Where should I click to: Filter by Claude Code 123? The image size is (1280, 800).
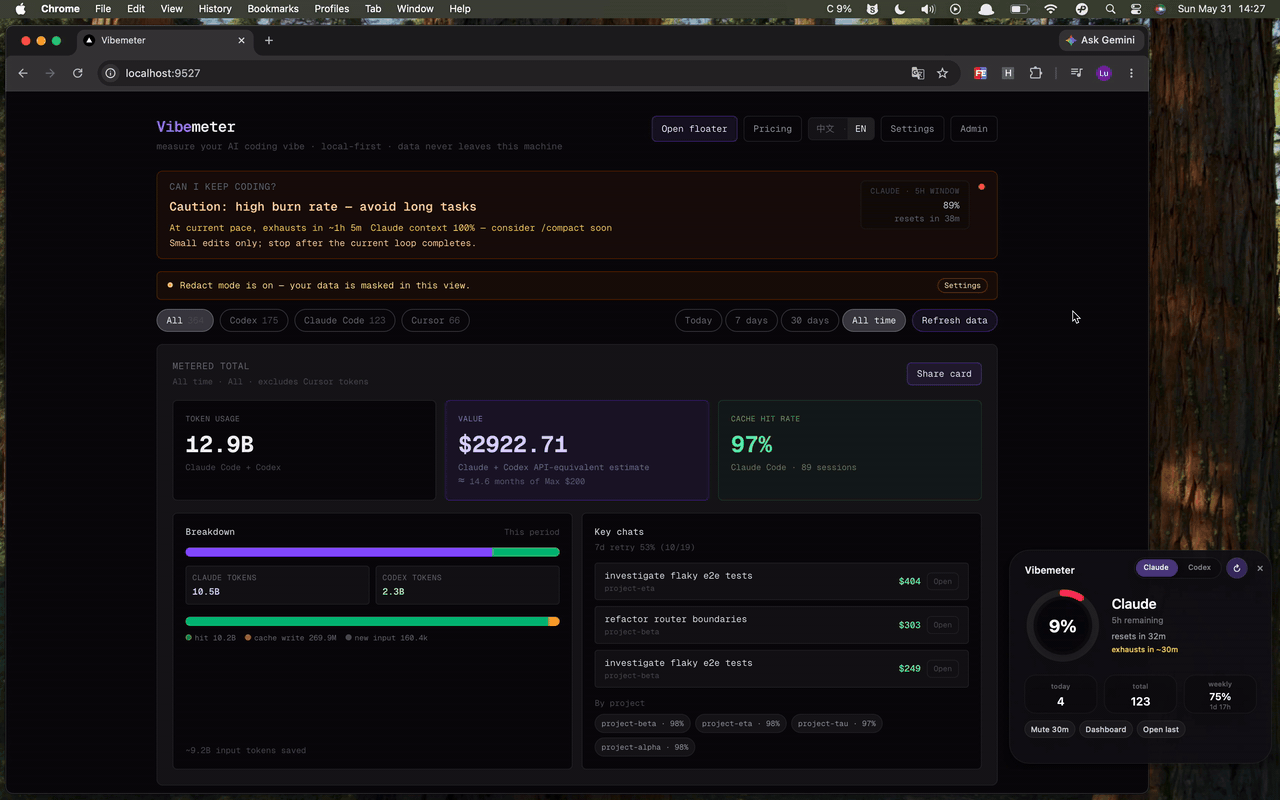[x=344, y=320]
